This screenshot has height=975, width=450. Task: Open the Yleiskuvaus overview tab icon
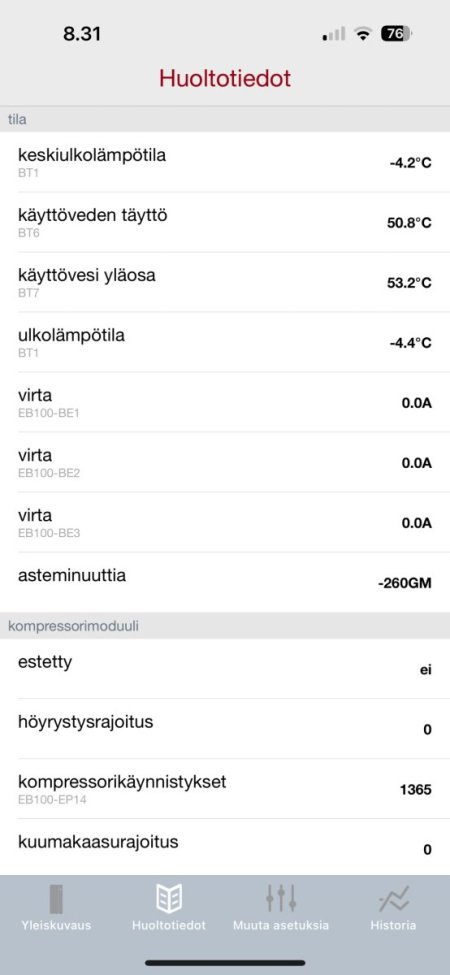(x=57, y=899)
